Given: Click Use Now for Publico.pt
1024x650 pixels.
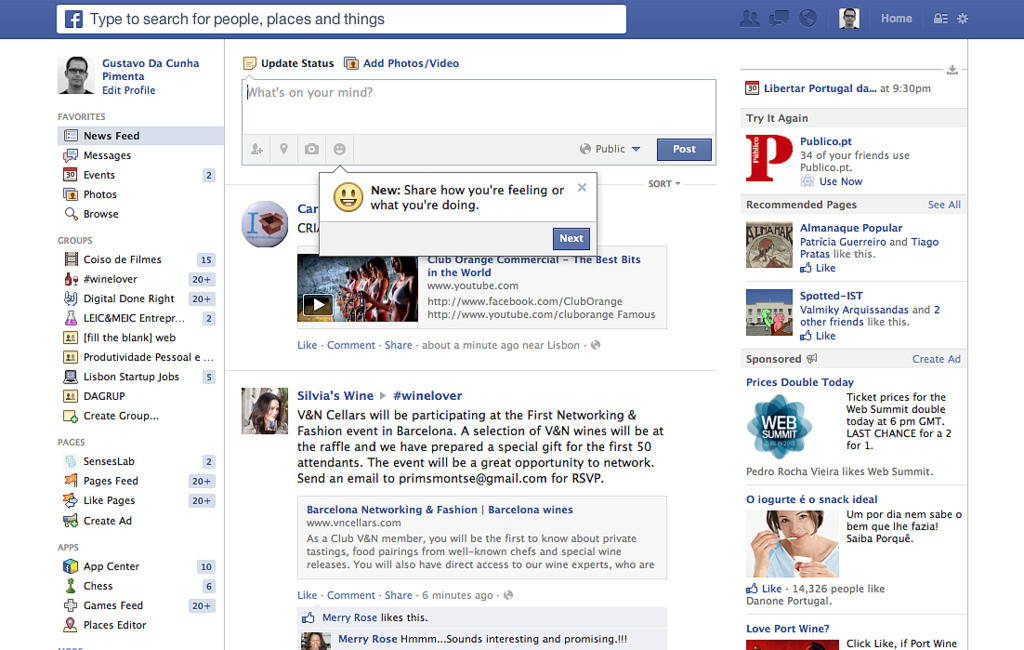Looking at the screenshot, I should (x=840, y=182).
